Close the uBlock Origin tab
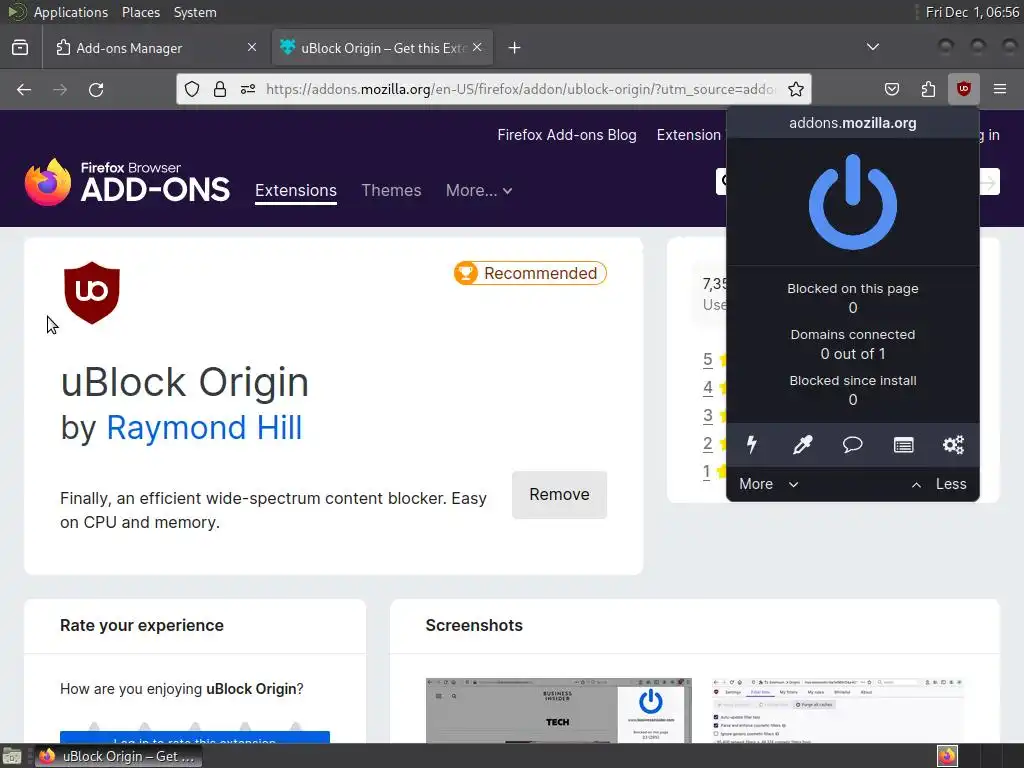This screenshot has width=1024, height=768. [x=477, y=47]
